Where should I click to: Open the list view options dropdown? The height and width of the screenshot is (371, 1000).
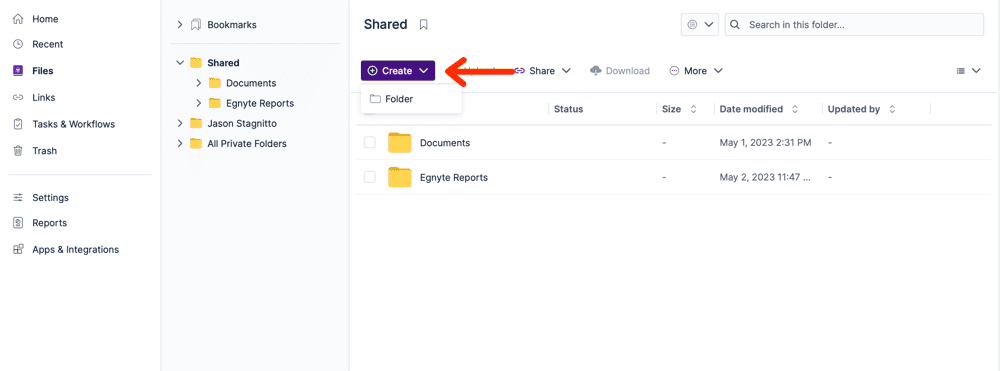968,71
